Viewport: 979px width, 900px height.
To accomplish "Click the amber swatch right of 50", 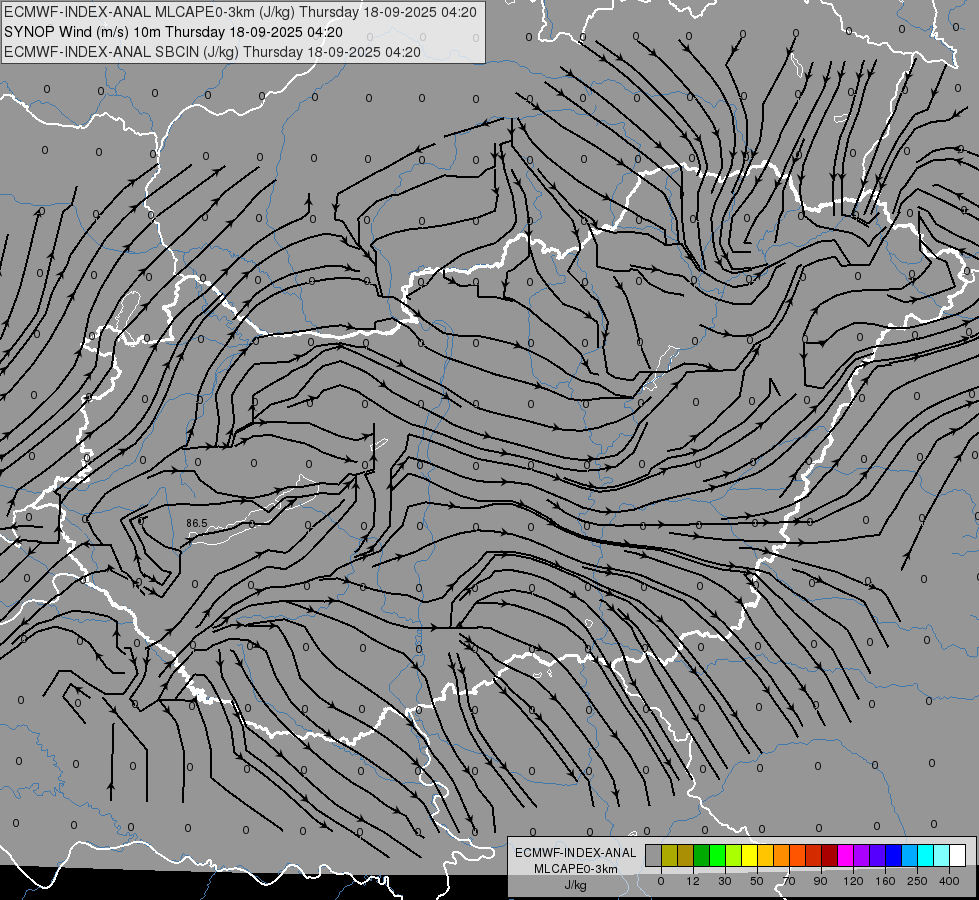I will (765, 855).
